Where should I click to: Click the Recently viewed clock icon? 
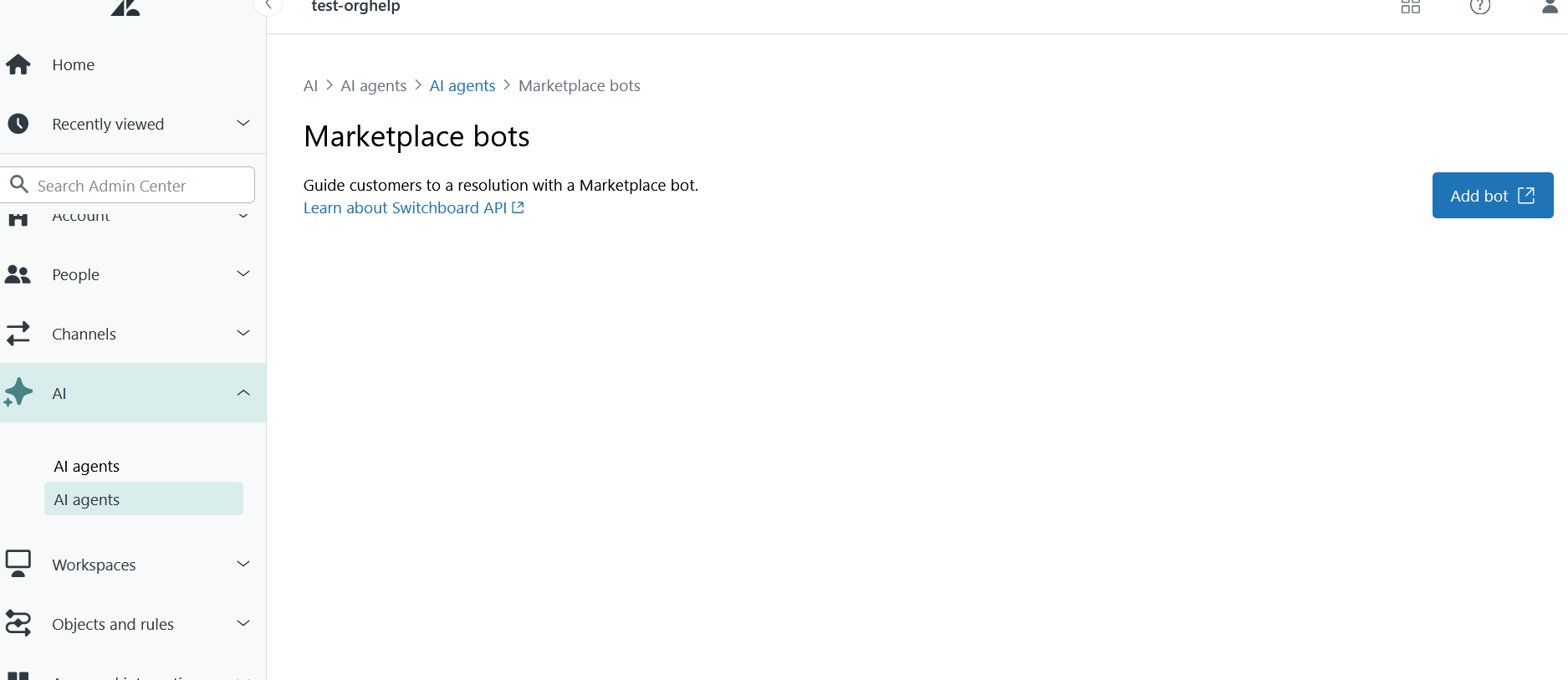click(x=18, y=124)
